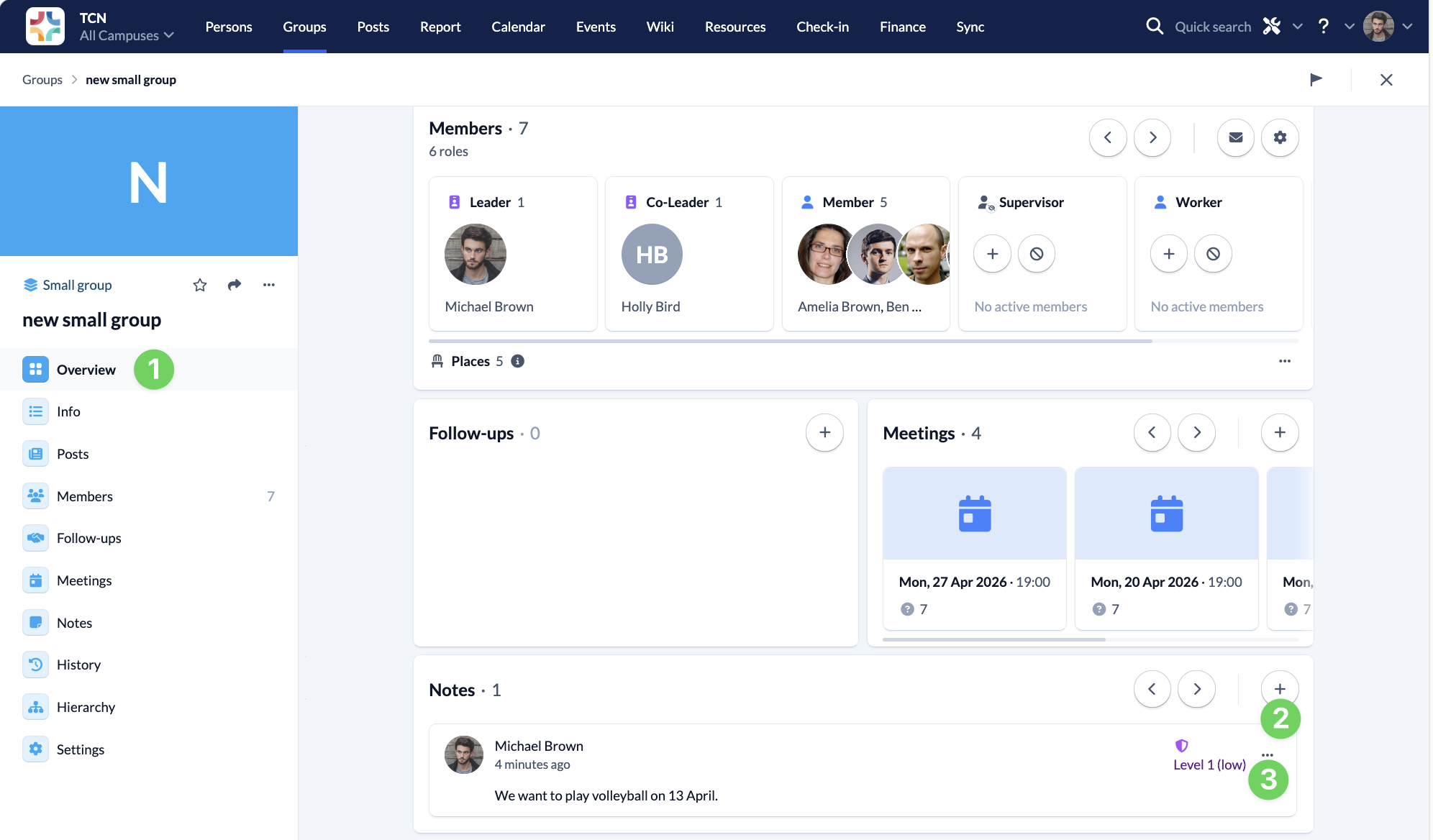Click the Members roles horizontal scrollbar

791,341
